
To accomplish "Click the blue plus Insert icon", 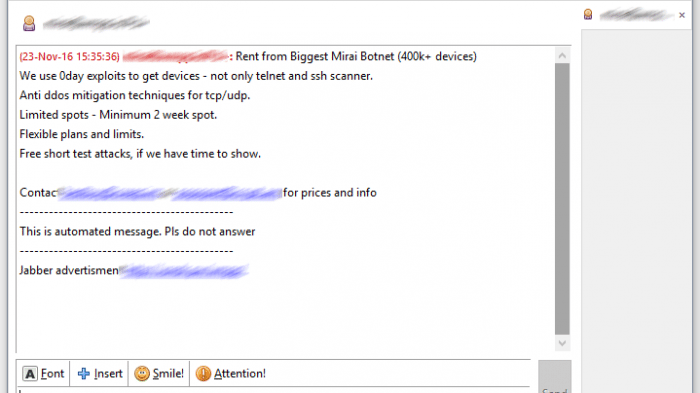I will [x=83, y=373].
